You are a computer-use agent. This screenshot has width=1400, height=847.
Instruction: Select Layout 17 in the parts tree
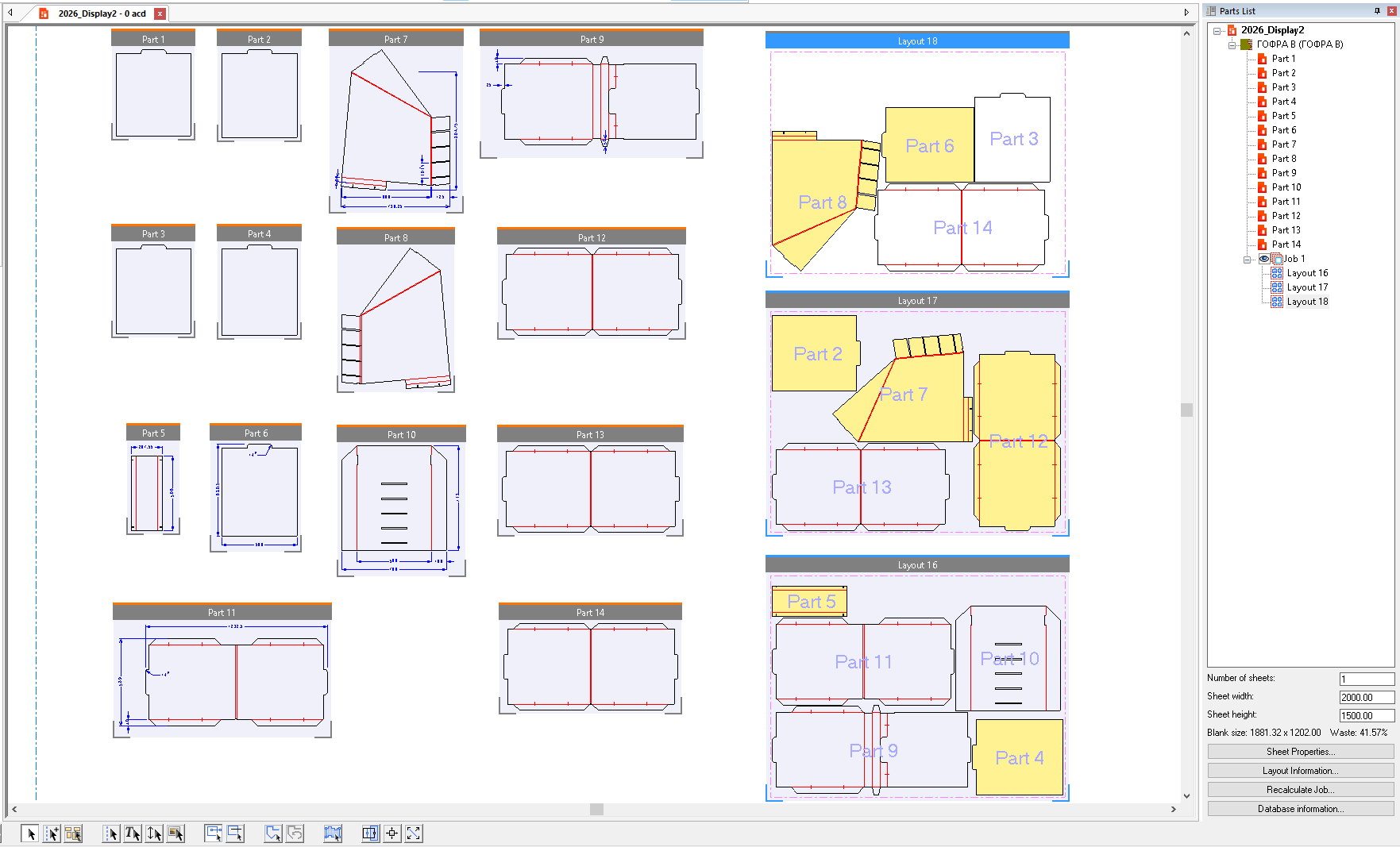pos(1306,287)
